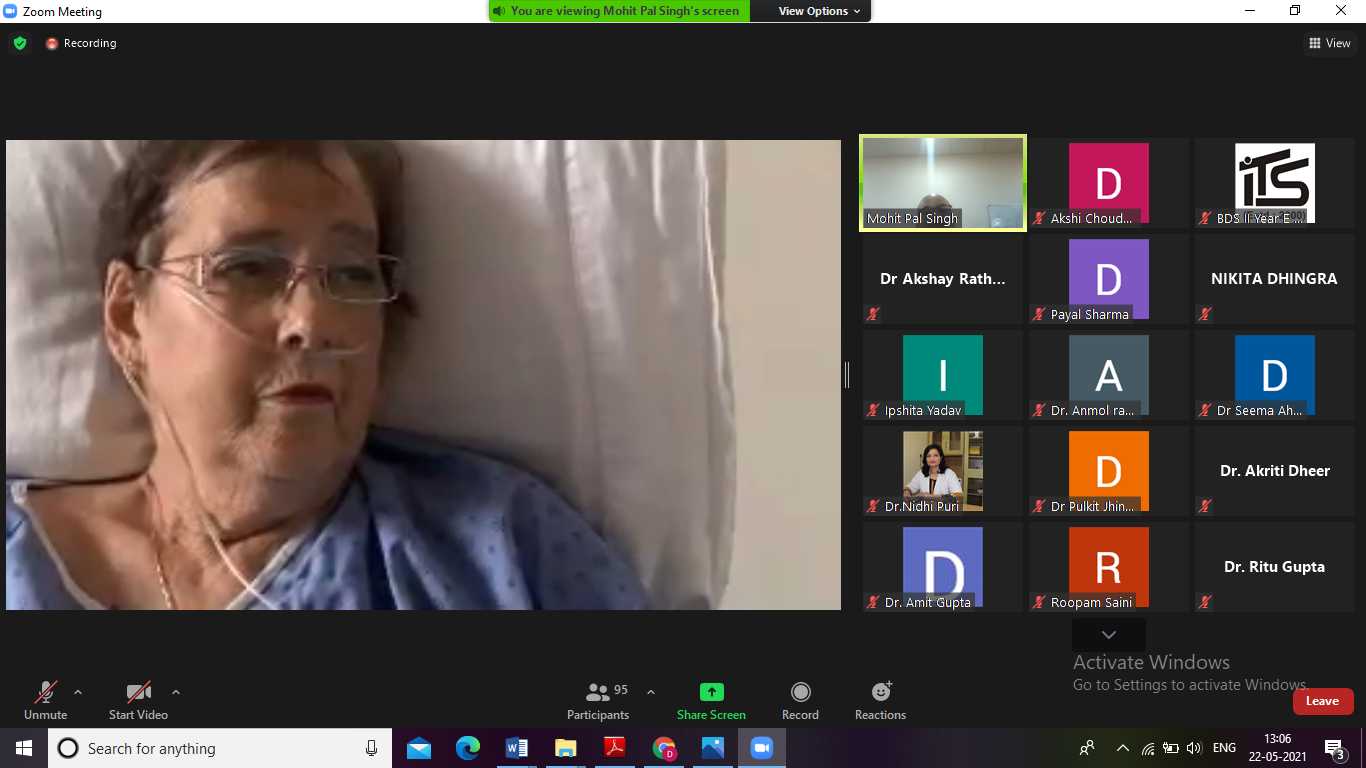Viewport: 1366px width, 768px height.
Task: Click the Share Screen icon
Action: click(711, 692)
